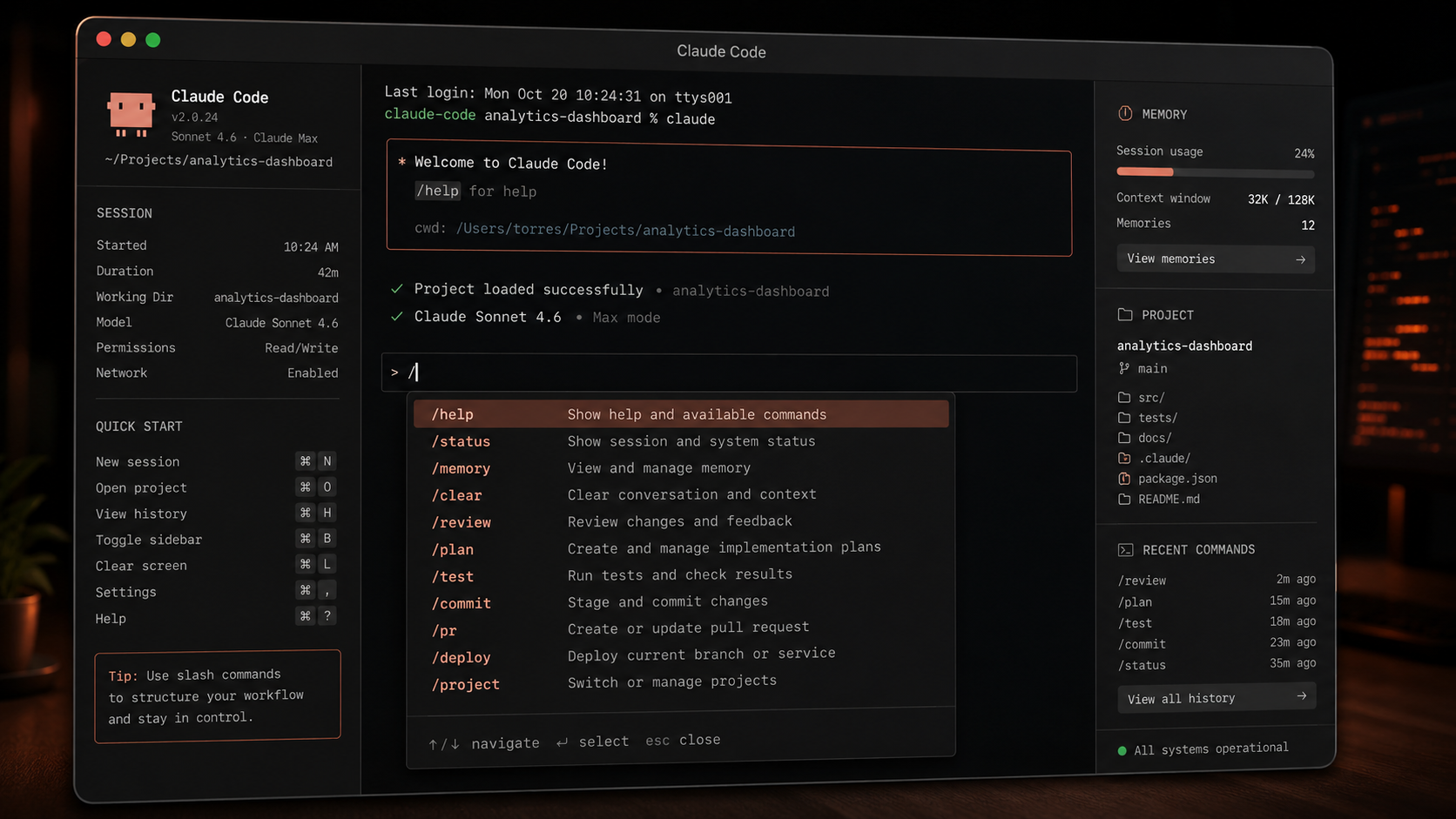Viewport: 1456px width, 819px height.
Task: Click the Context window value 32K / 128K
Action: coord(1281,199)
